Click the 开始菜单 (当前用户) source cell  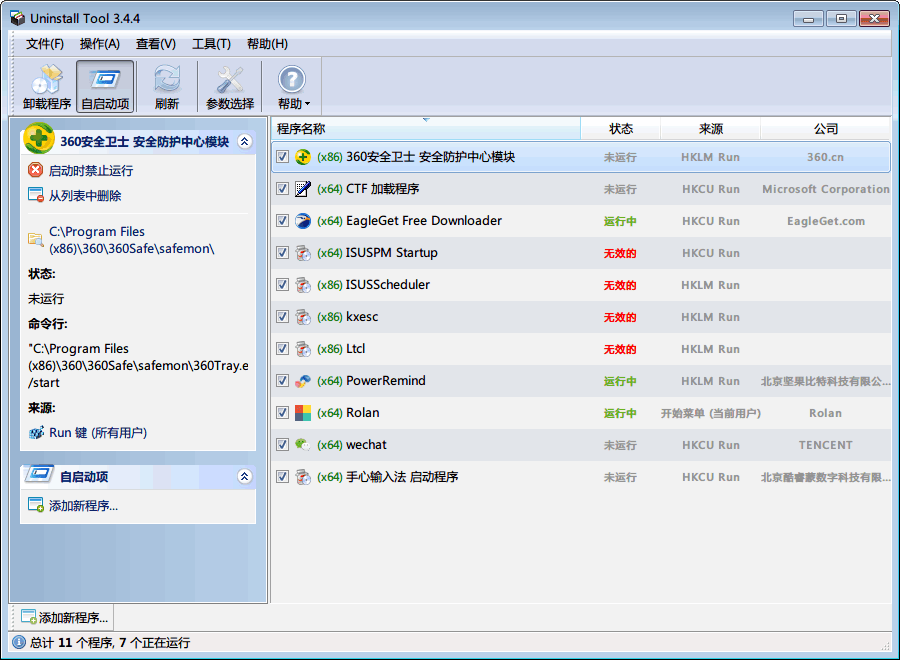(711, 413)
